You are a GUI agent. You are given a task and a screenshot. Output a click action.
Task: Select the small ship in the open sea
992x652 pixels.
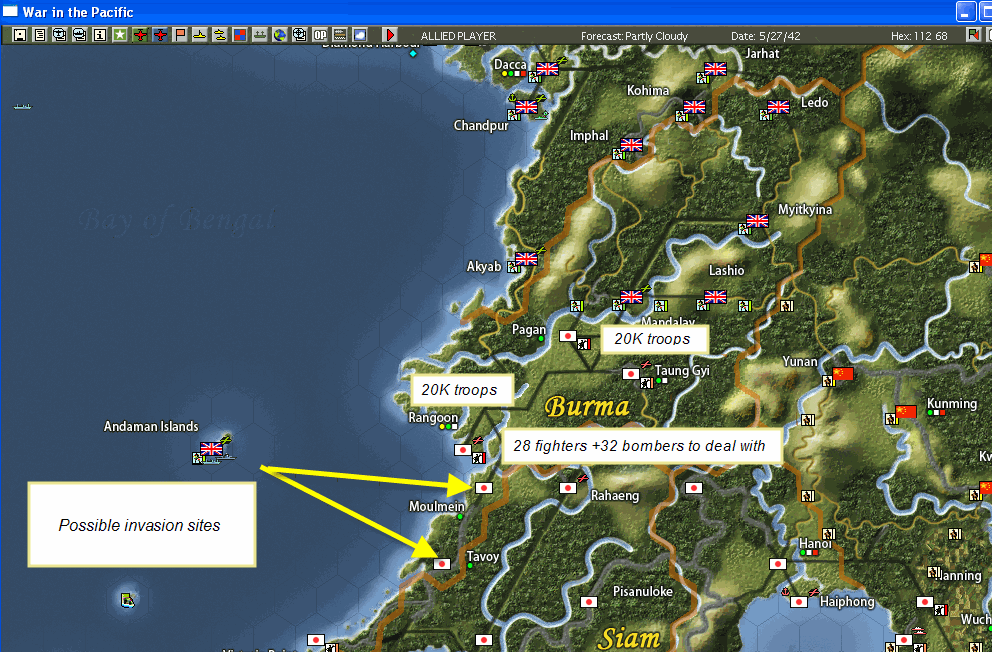click(23, 106)
